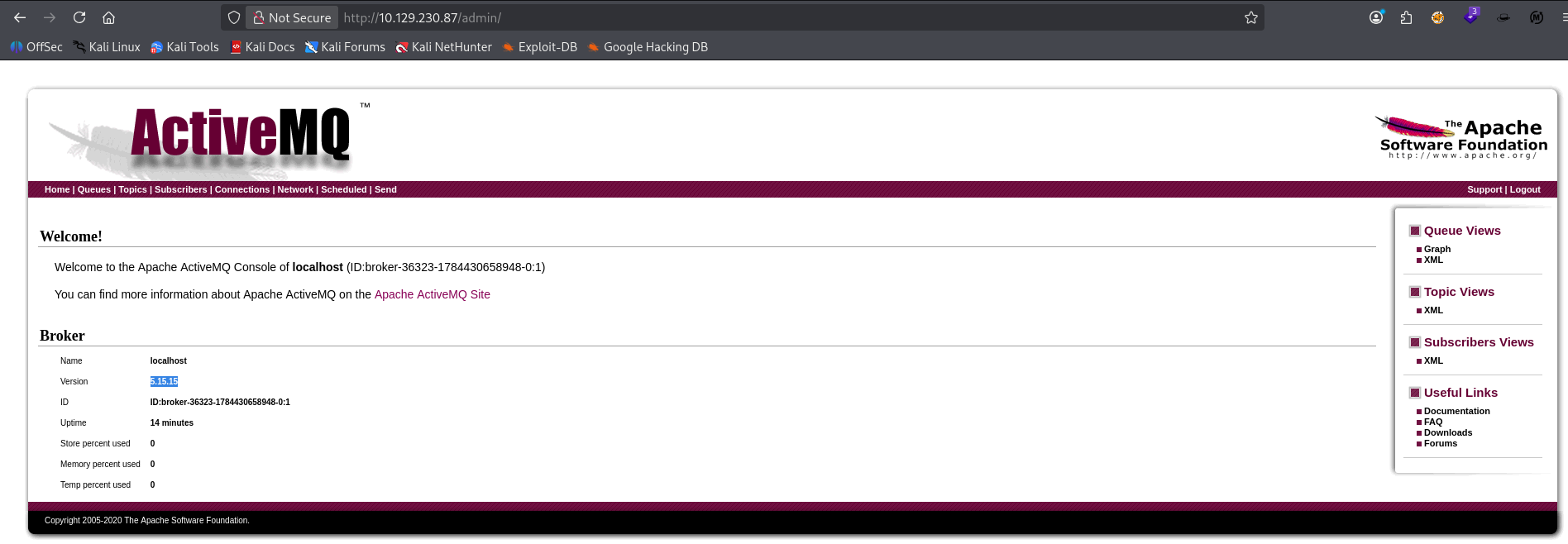Image resolution: width=1568 pixels, height=544 pixels.
Task: Open XML under Queue Views
Action: [x=1433, y=260]
